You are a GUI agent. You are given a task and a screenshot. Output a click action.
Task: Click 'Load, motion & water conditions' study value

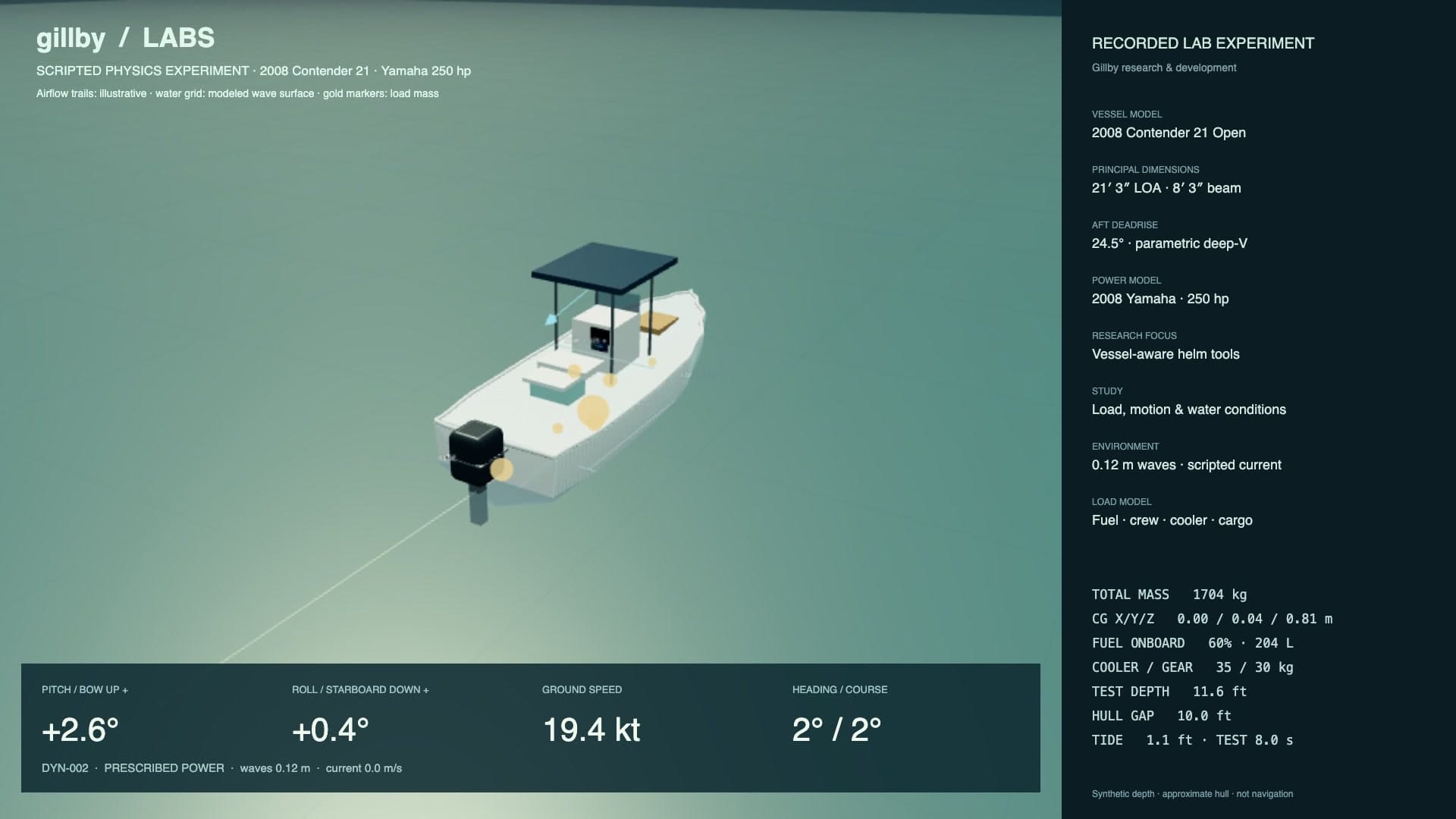click(x=1189, y=409)
